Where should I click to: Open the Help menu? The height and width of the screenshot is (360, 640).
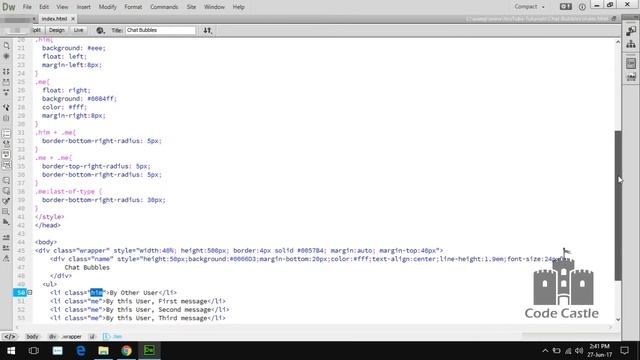click(x=238, y=7)
